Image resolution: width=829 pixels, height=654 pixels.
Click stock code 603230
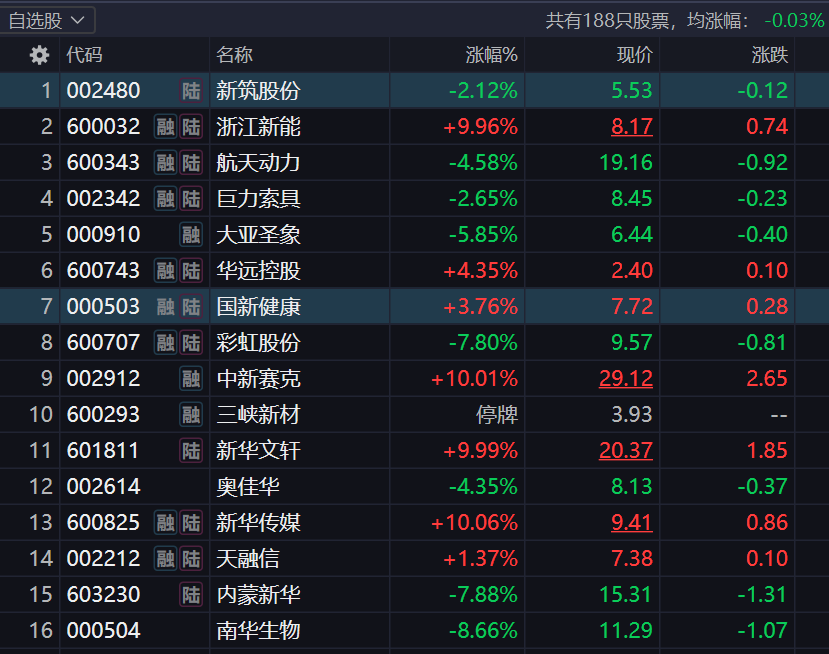click(104, 595)
